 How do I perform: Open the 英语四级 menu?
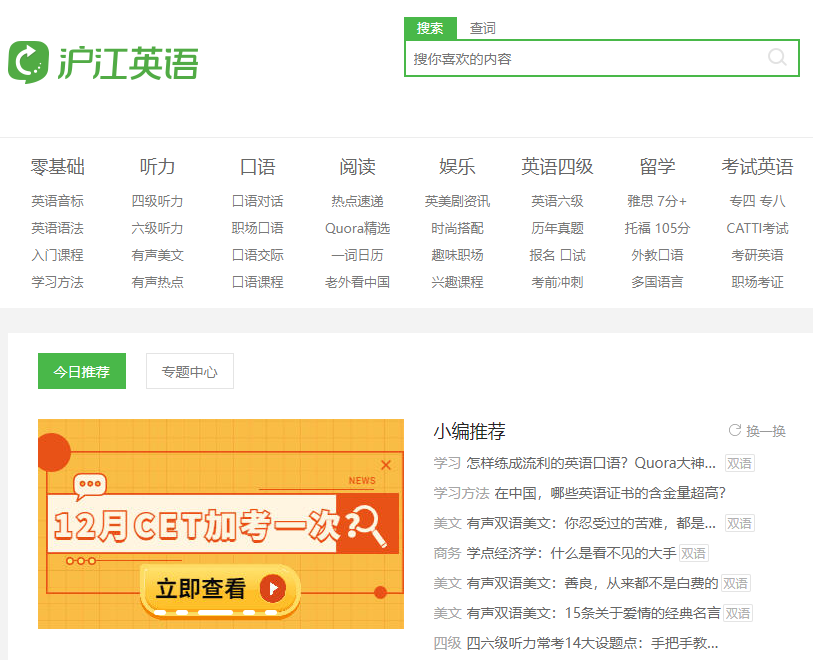coord(556,166)
